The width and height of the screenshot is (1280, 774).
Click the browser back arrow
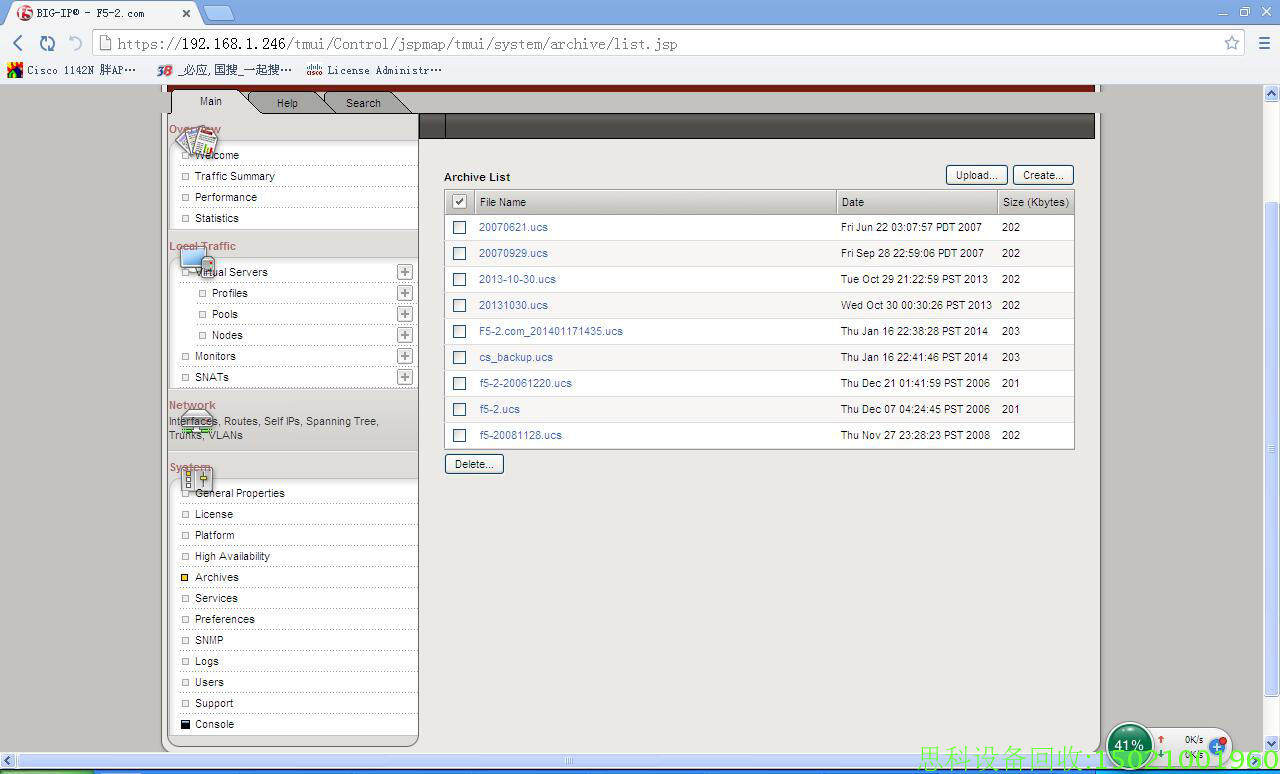(x=18, y=43)
